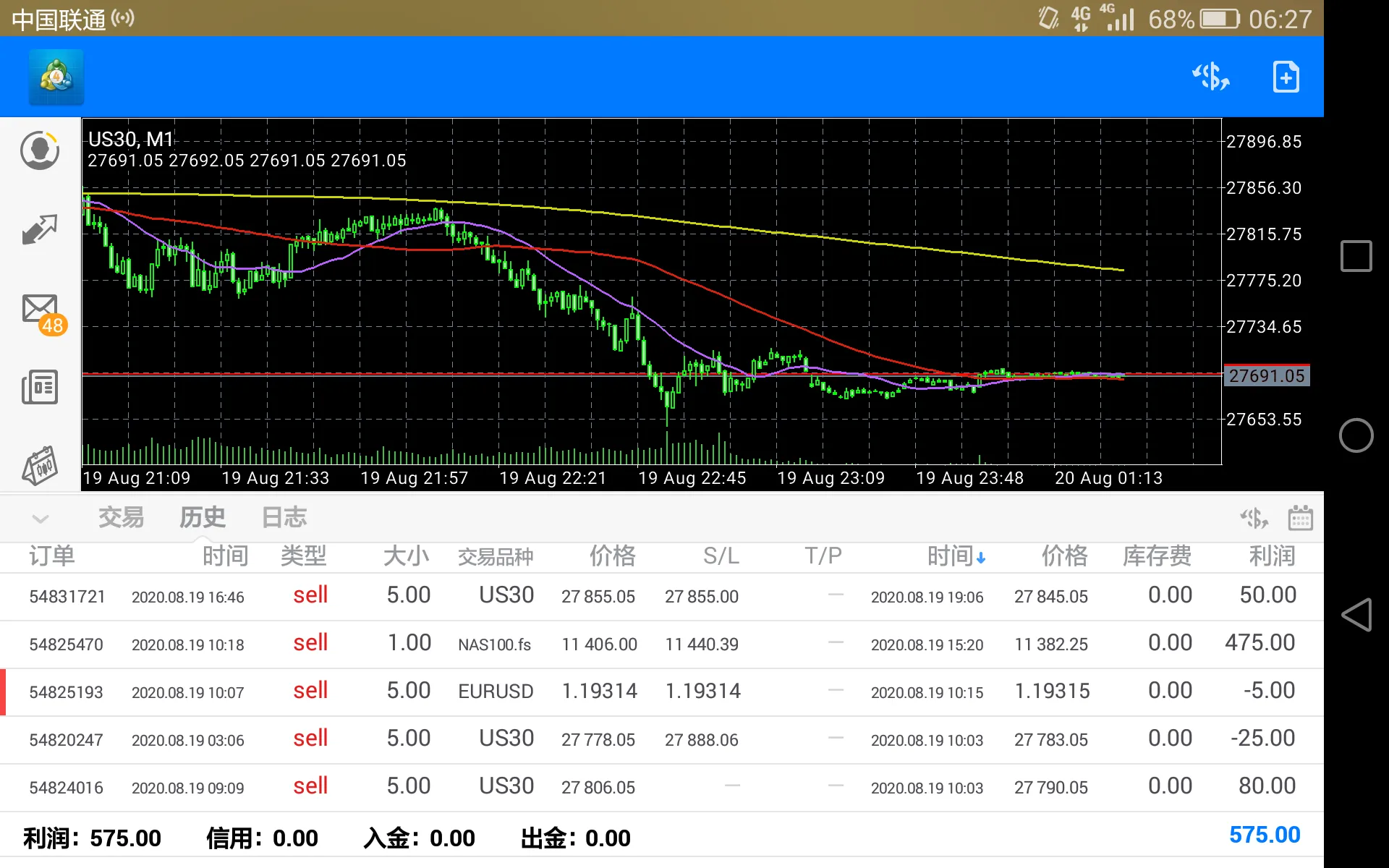Sort by closing 时间 column header
1389x868 pixels.
click(x=956, y=556)
